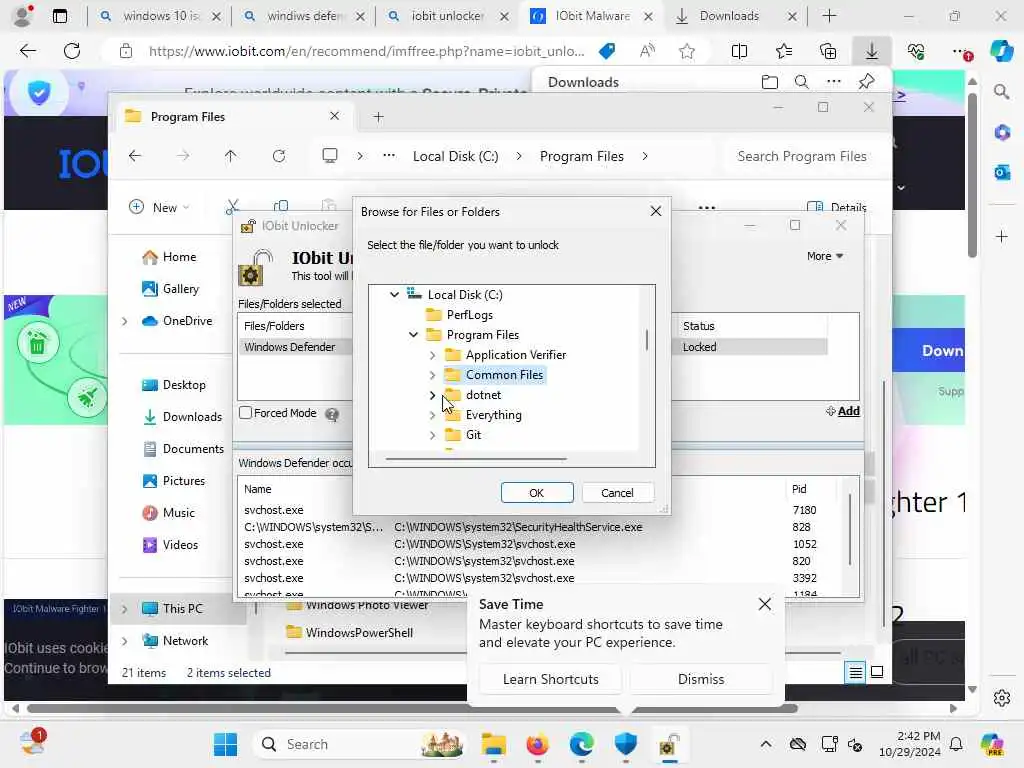Expand the dotnet folder node
This screenshot has width=1024, height=768.
(432, 395)
